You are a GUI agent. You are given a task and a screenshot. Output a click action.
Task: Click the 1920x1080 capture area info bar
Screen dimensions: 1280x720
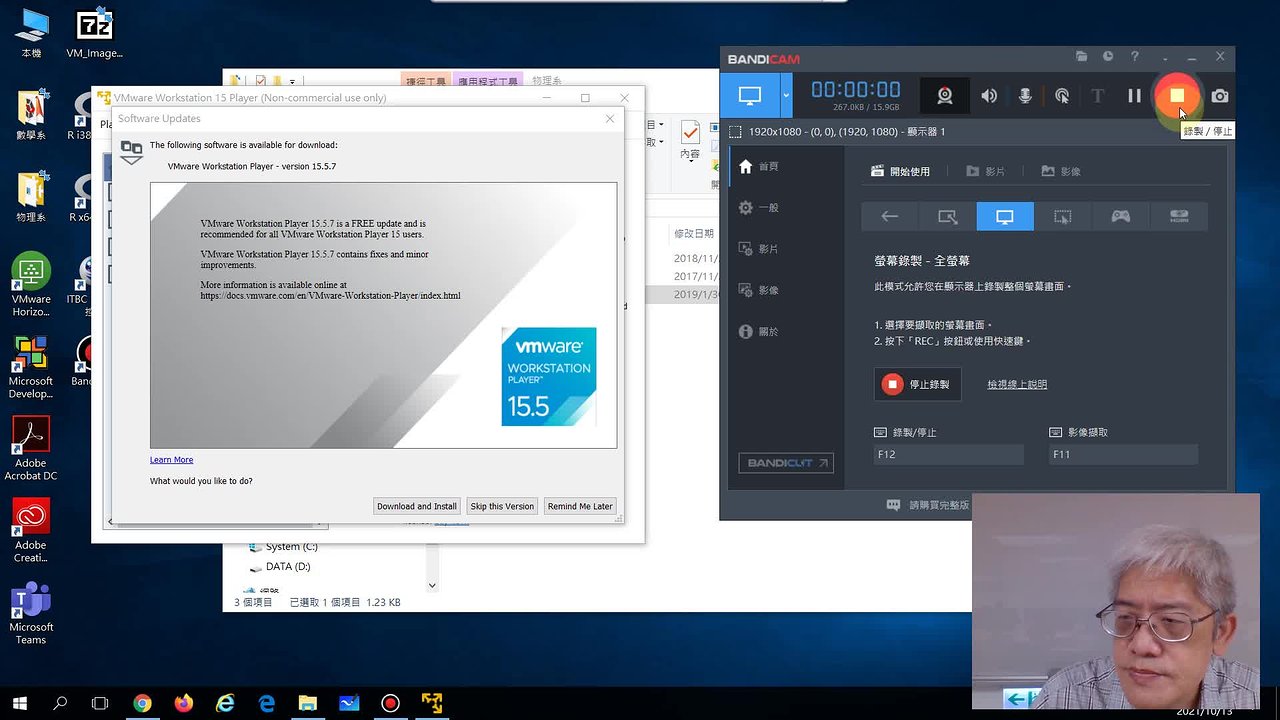pos(837,132)
